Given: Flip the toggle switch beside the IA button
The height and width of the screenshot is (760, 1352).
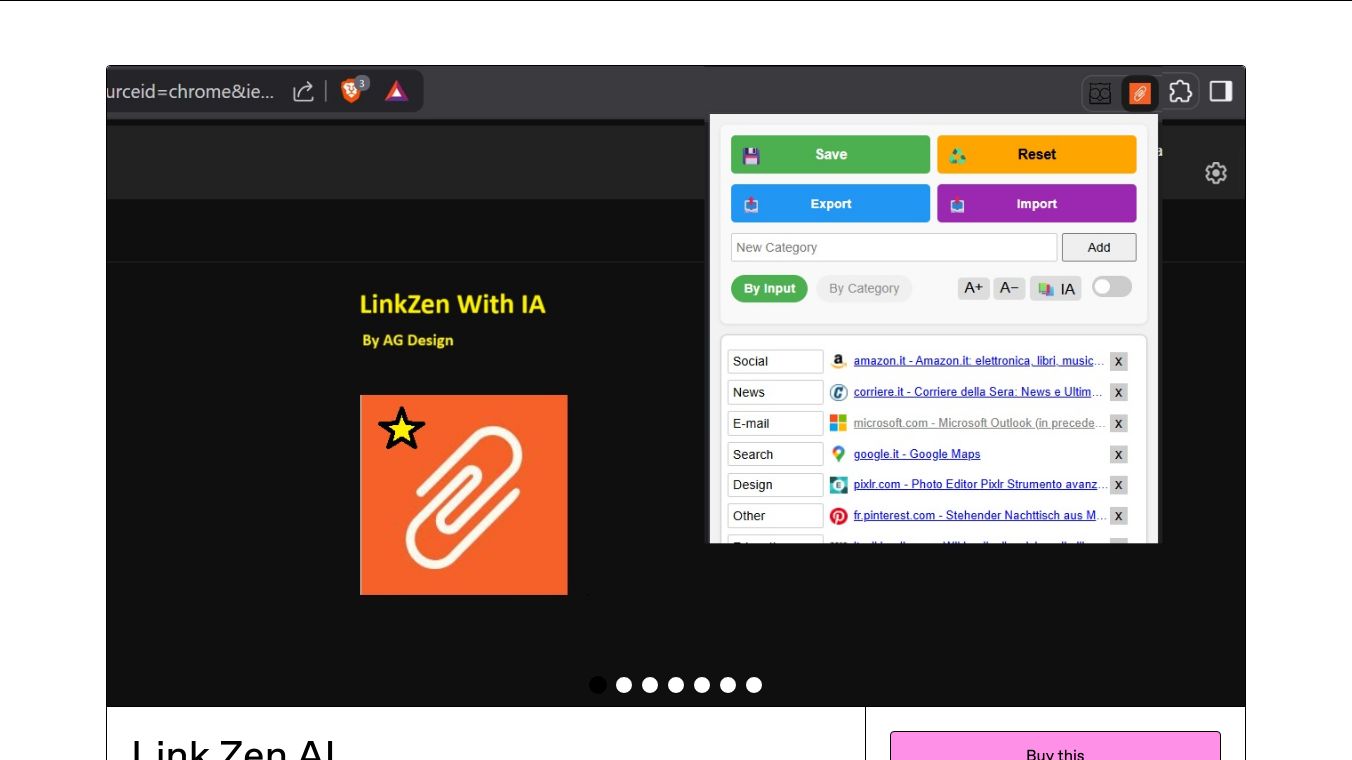Looking at the screenshot, I should tap(1111, 287).
